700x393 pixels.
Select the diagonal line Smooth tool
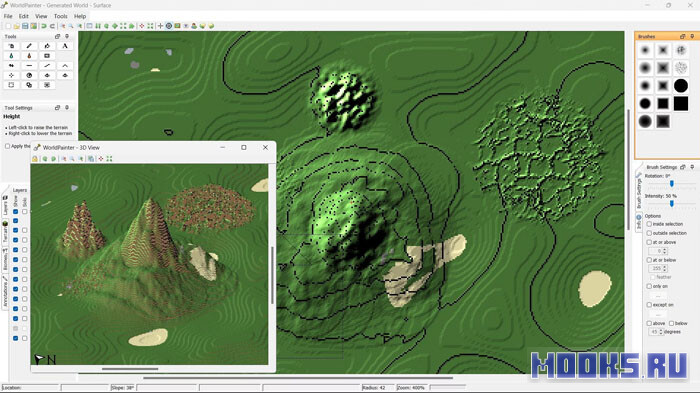pos(47,66)
